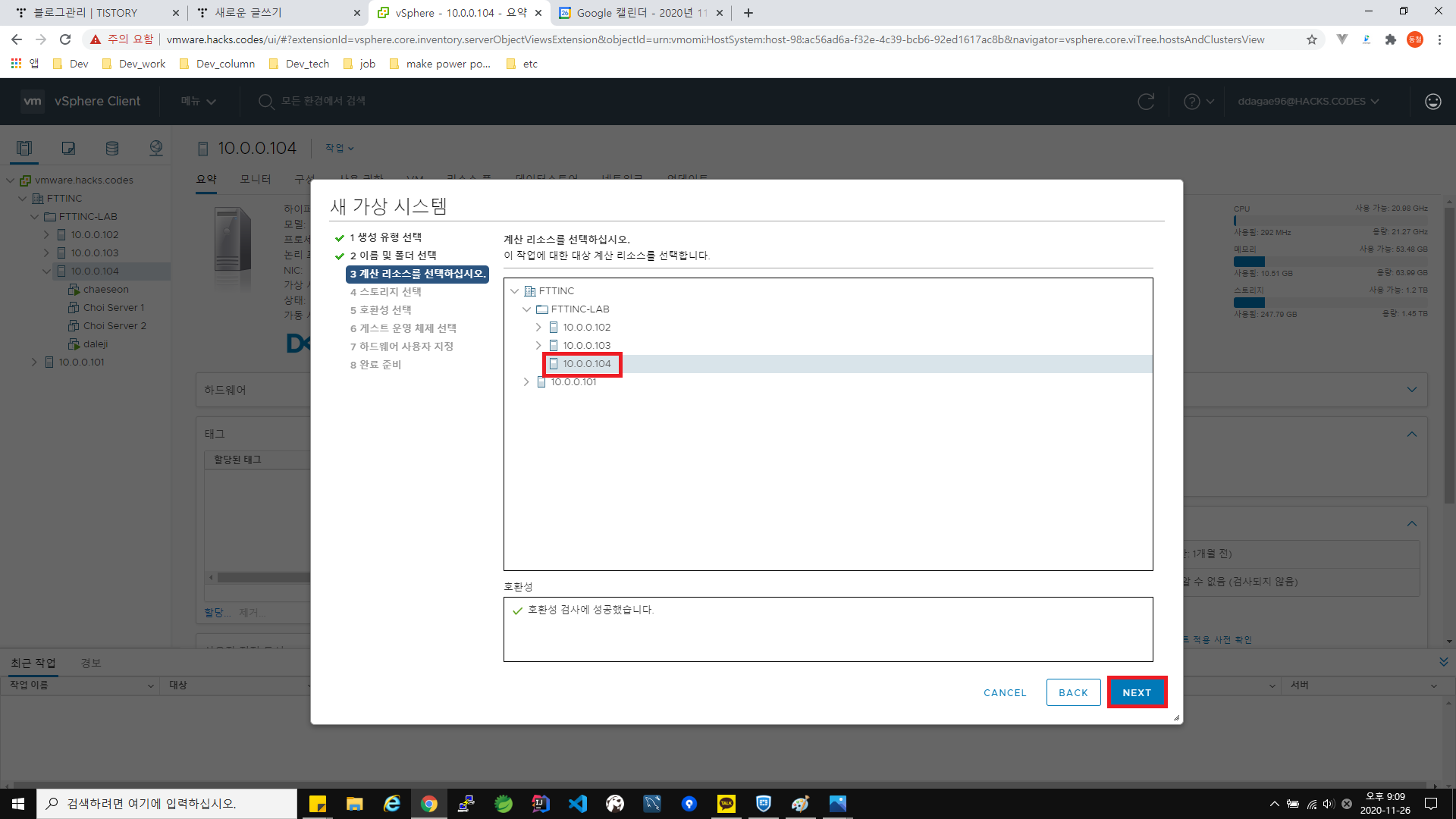
Task: Select host 10.0.0.104 in compute resource tree
Action: click(586, 364)
